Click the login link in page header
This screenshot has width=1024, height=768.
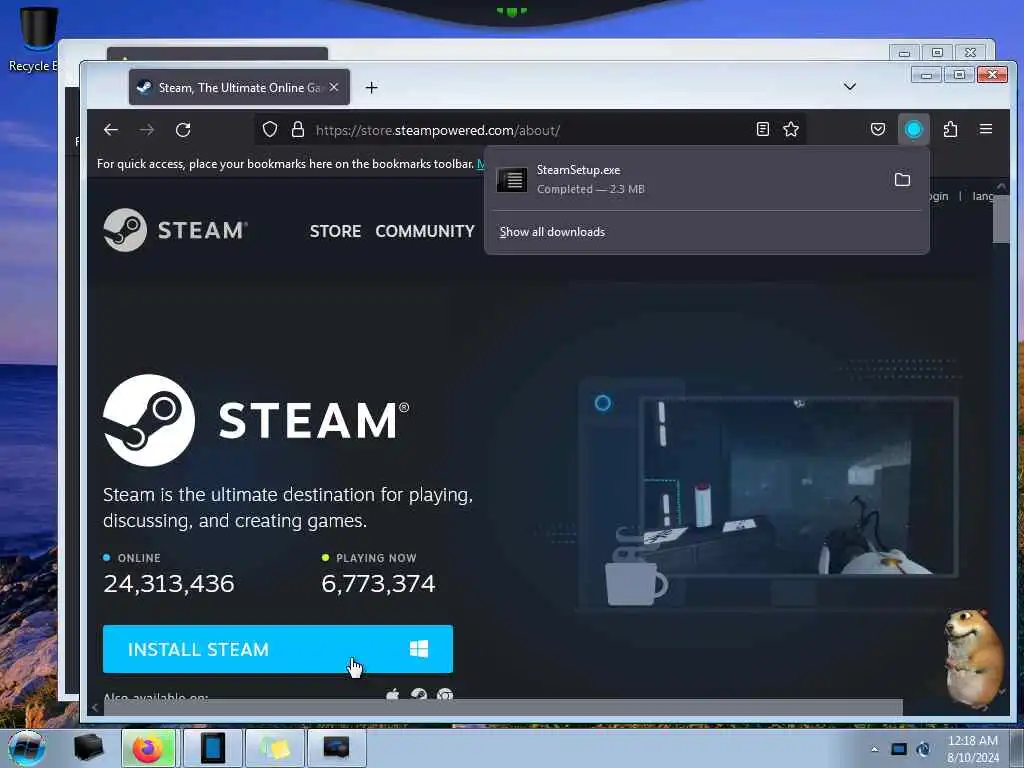tap(938, 196)
